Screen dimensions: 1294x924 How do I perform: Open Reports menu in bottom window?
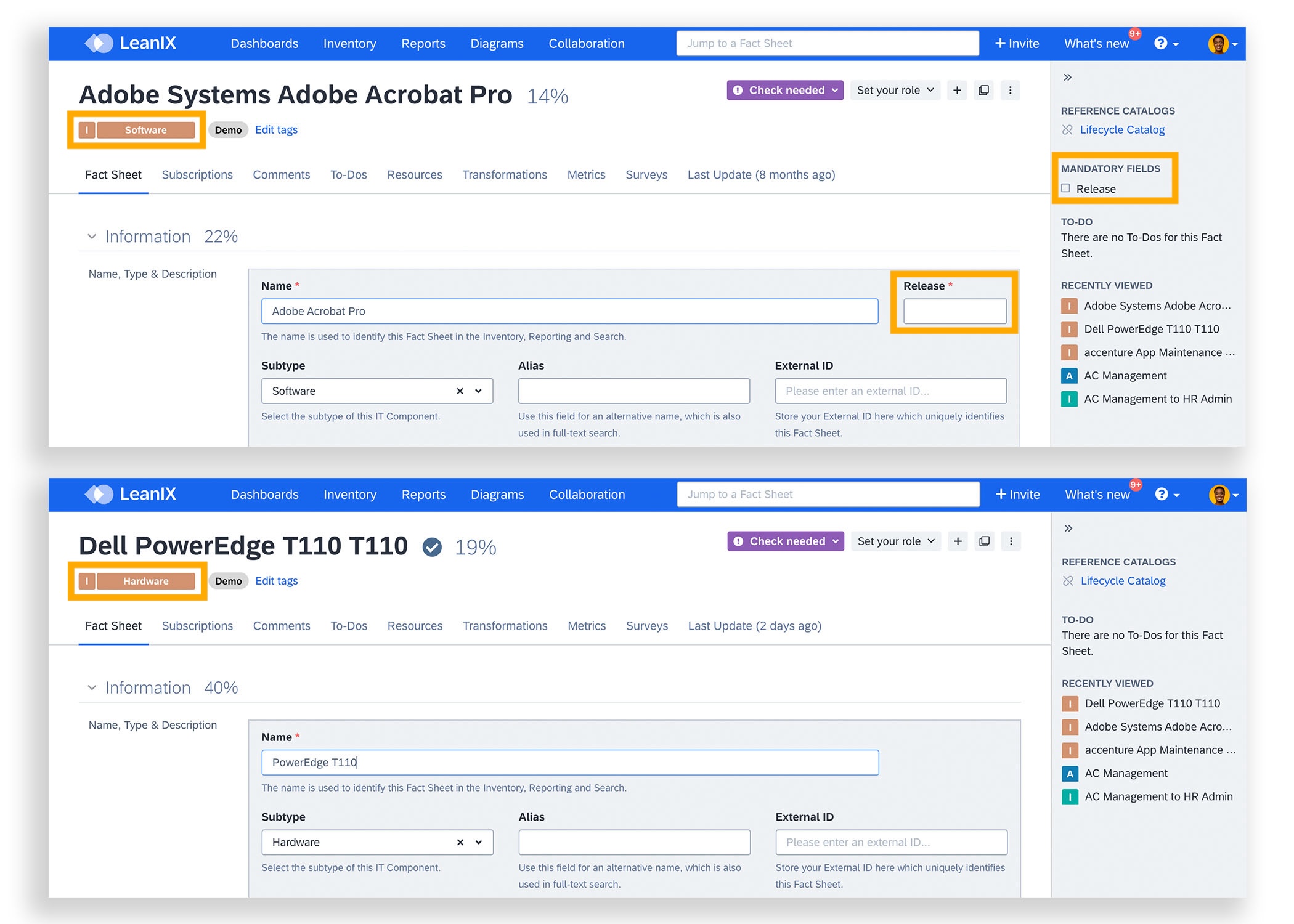(x=423, y=495)
